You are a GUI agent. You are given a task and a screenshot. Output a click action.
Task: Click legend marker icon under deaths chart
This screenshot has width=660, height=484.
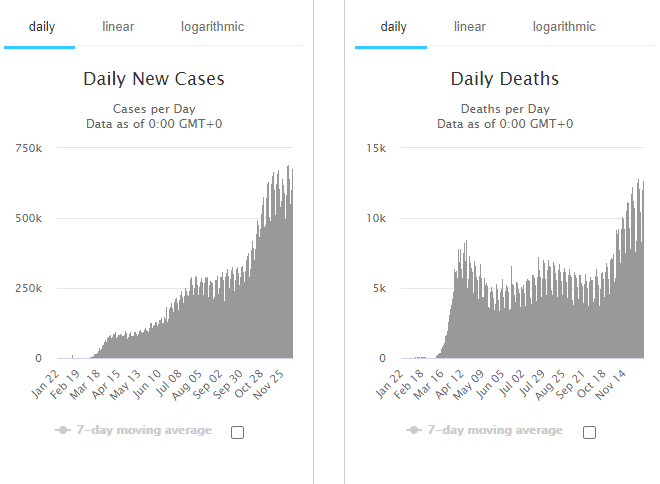point(414,430)
